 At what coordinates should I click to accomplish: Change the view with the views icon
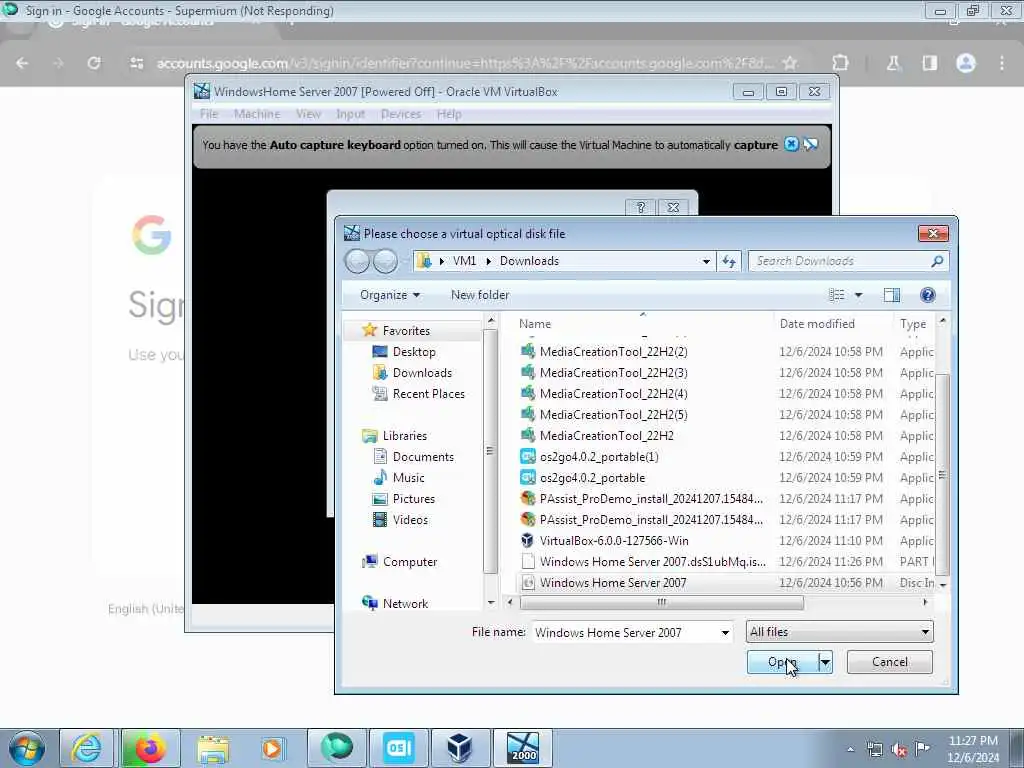click(x=837, y=295)
